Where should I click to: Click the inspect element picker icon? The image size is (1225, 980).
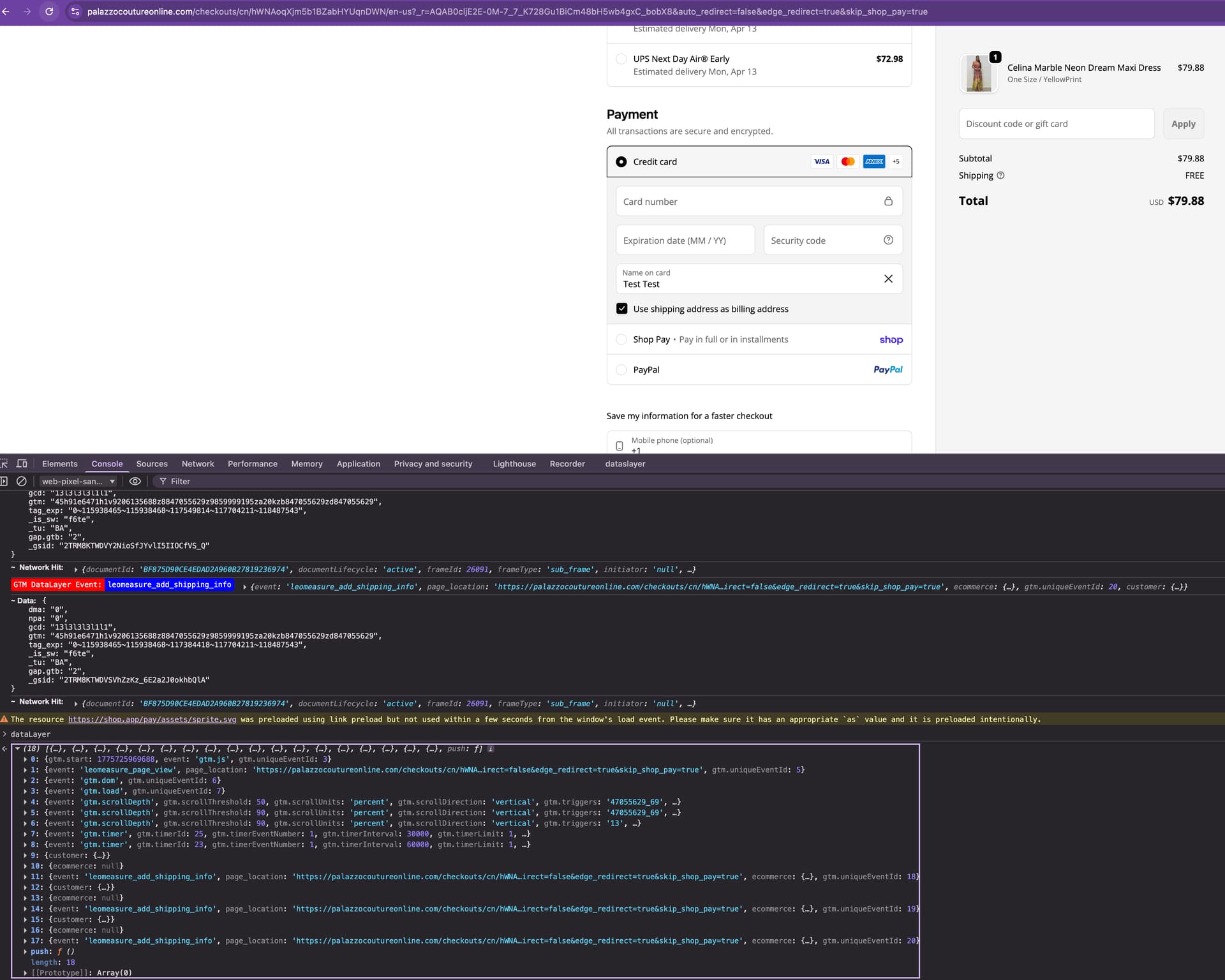4,464
